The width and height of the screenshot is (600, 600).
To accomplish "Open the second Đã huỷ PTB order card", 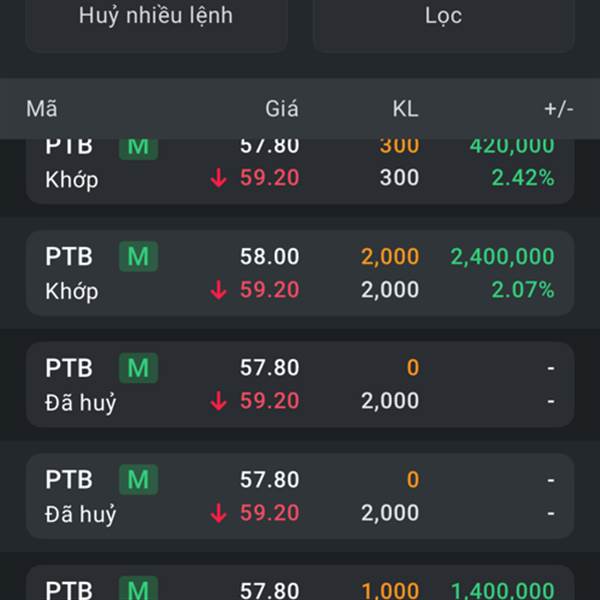I will (x=300, y=496).
